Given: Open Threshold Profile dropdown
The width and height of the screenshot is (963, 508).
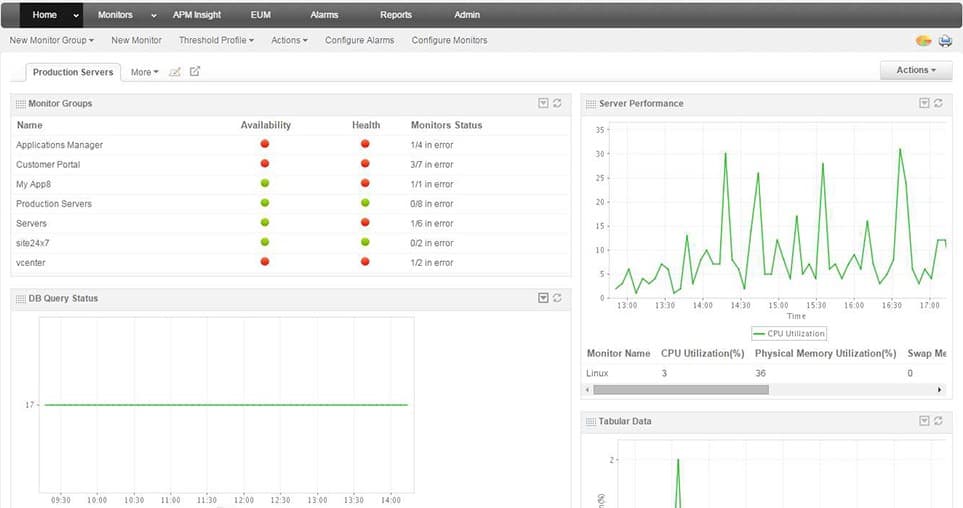Looking at the screenshot, I should click(x=216, y=40).
